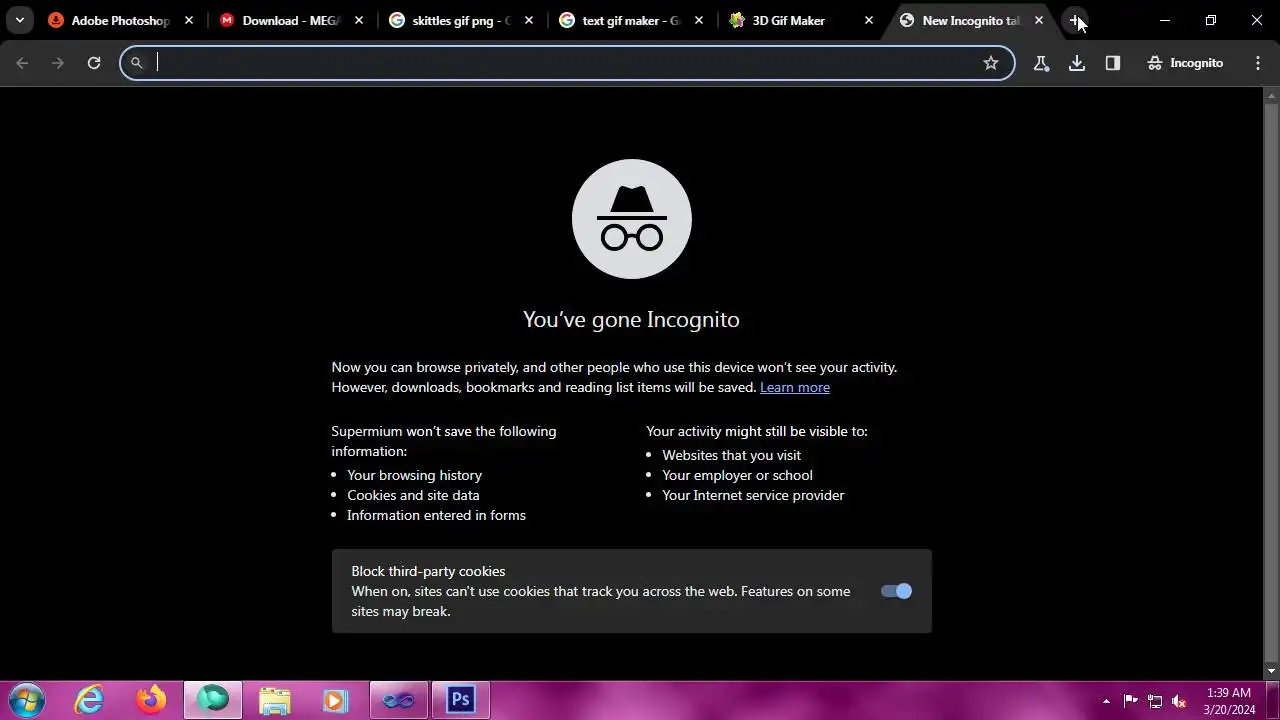Viewport: 1280px width, 720px height.
Task: Open the tab search dropdown arrow
Action: point(19,20)
